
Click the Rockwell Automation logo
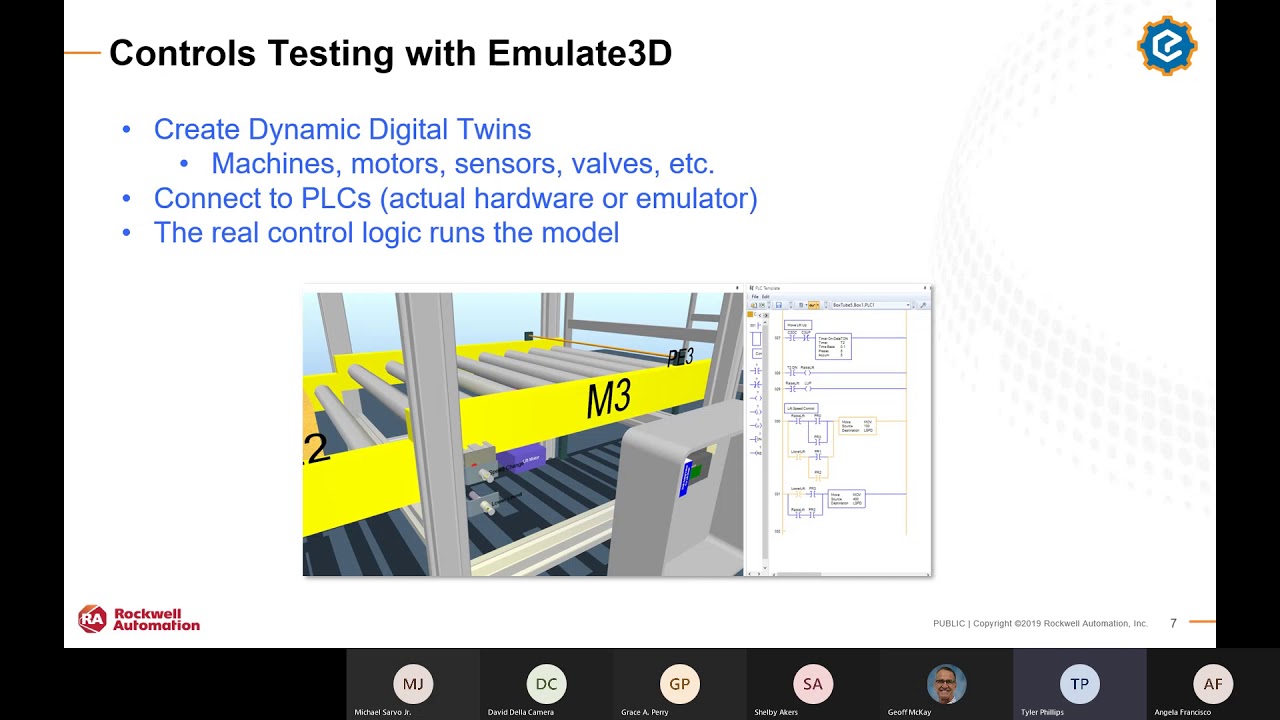(x=139, y=619)
